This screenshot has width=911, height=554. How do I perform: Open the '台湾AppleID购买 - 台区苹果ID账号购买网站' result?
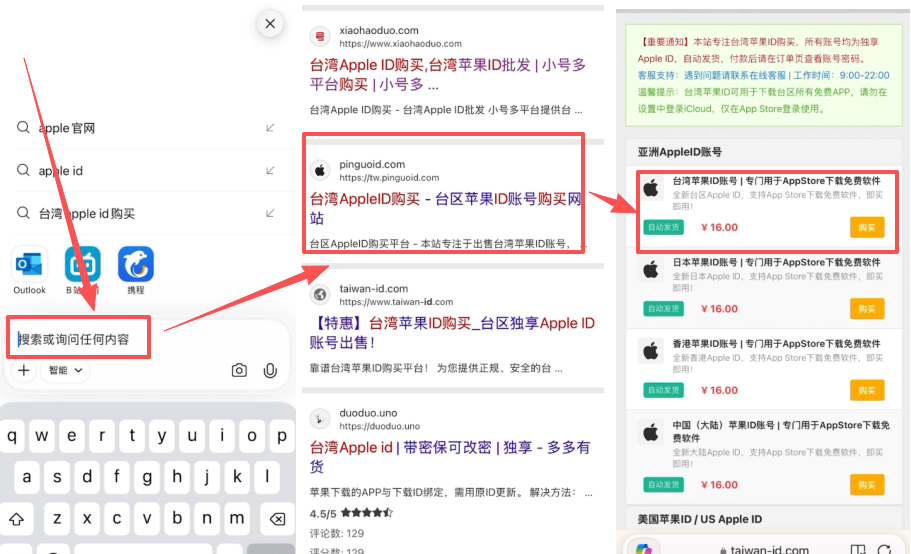click(x=445, y=208)
